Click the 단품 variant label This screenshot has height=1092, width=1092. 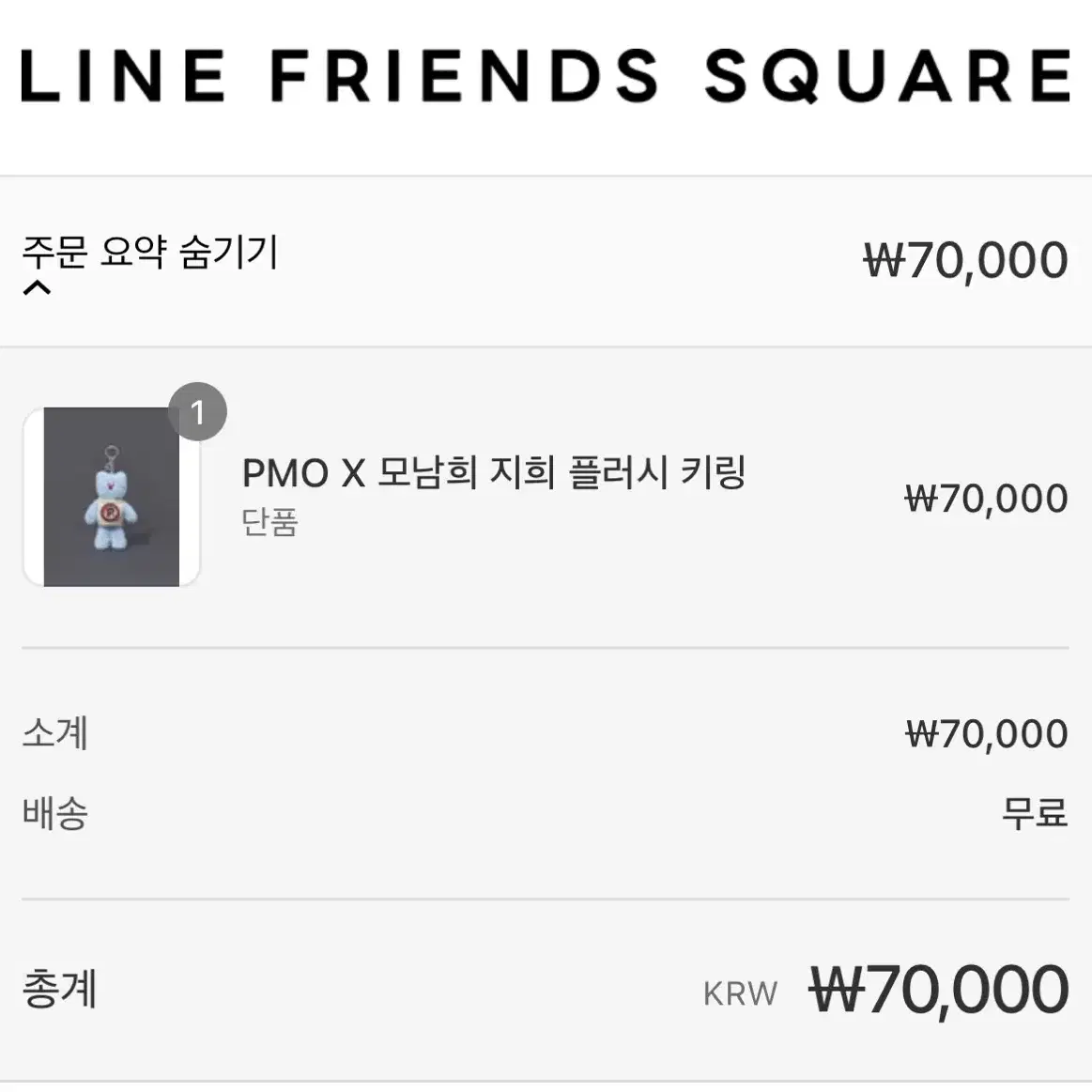pyautogui.click(x=269, y=522)
